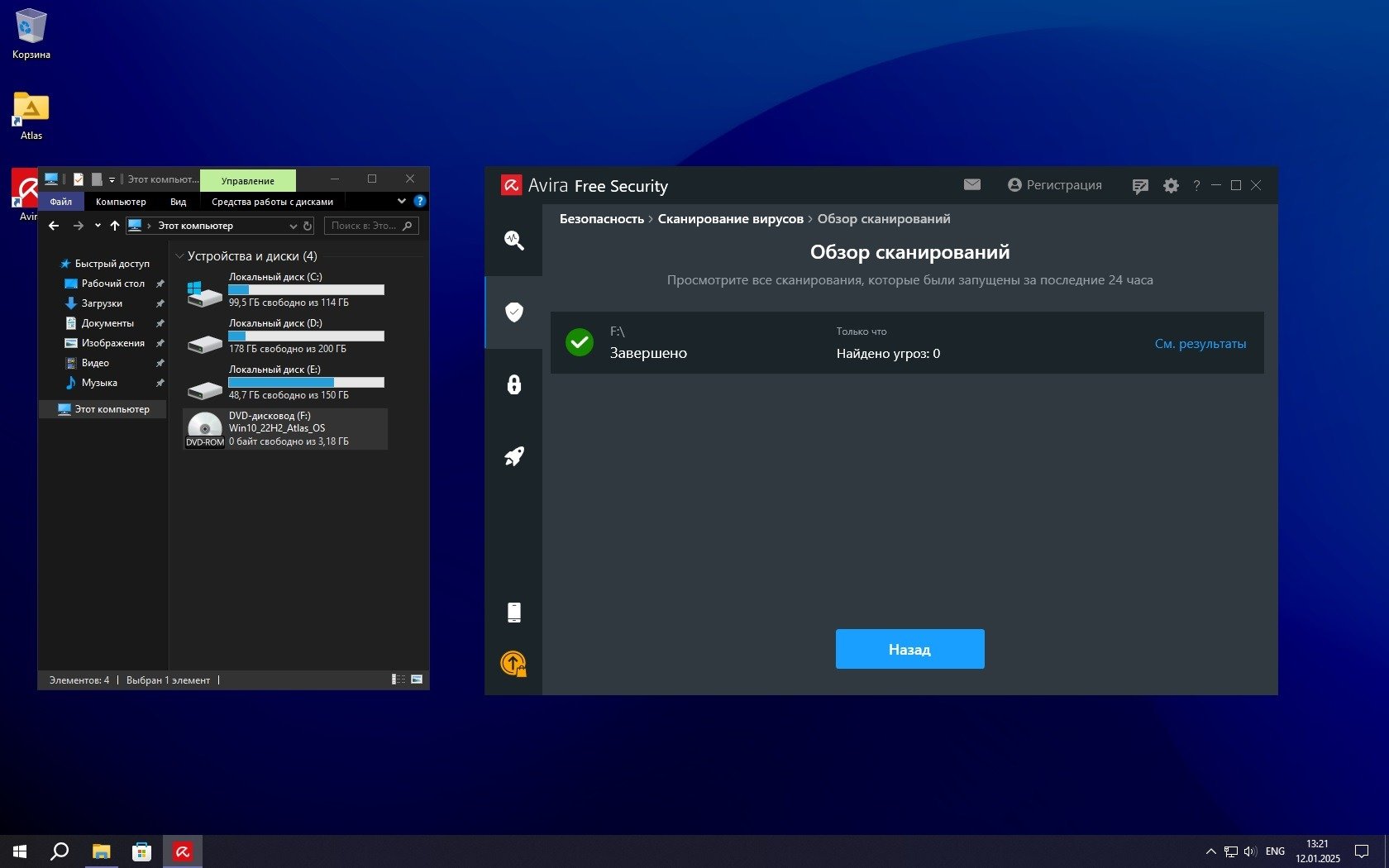The width and height of the screenshot is (1389, 868).
Task: Open Avira settings gear icon
Action: (1171, 186)
